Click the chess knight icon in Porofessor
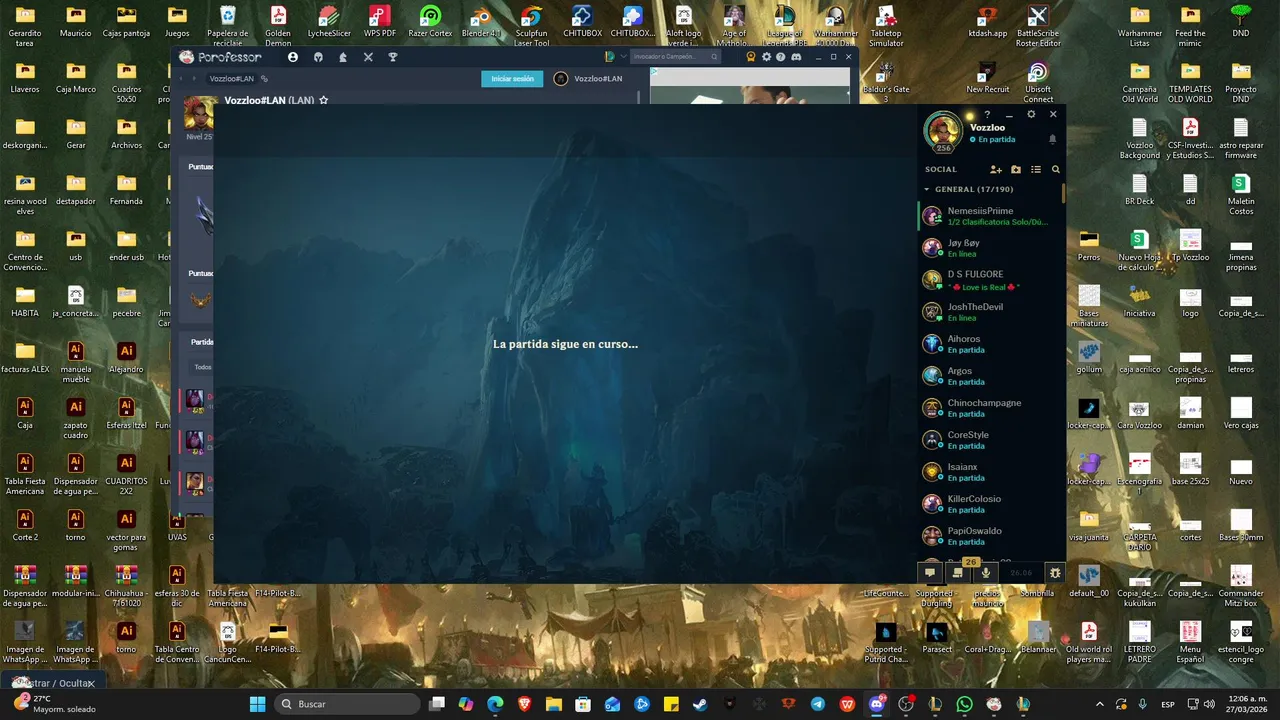This screenshot has height=720, width=1280. click(343, 57)
